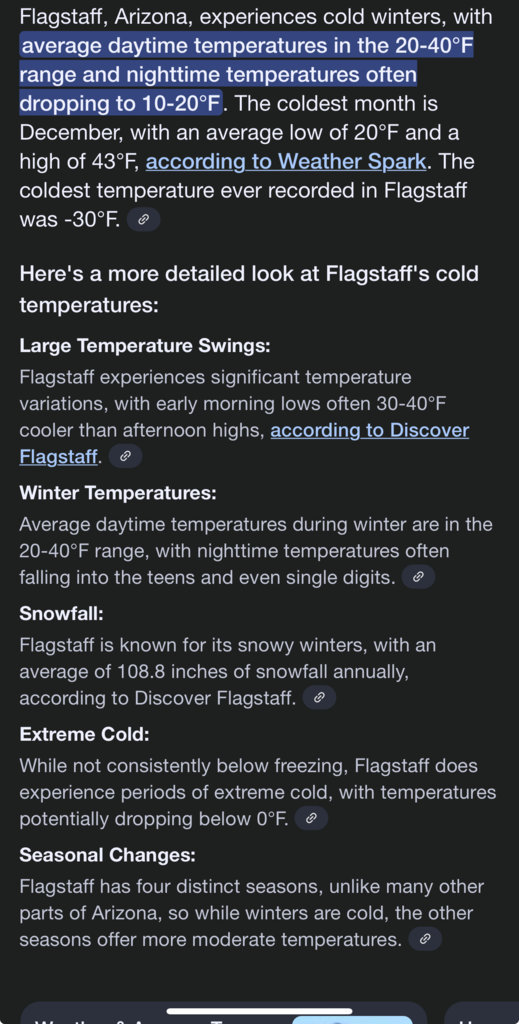The width and height of the screenshot is (519, 1024).
Task: Tap the highlighted average daytime temperatures text
Action: pos(246,74)
